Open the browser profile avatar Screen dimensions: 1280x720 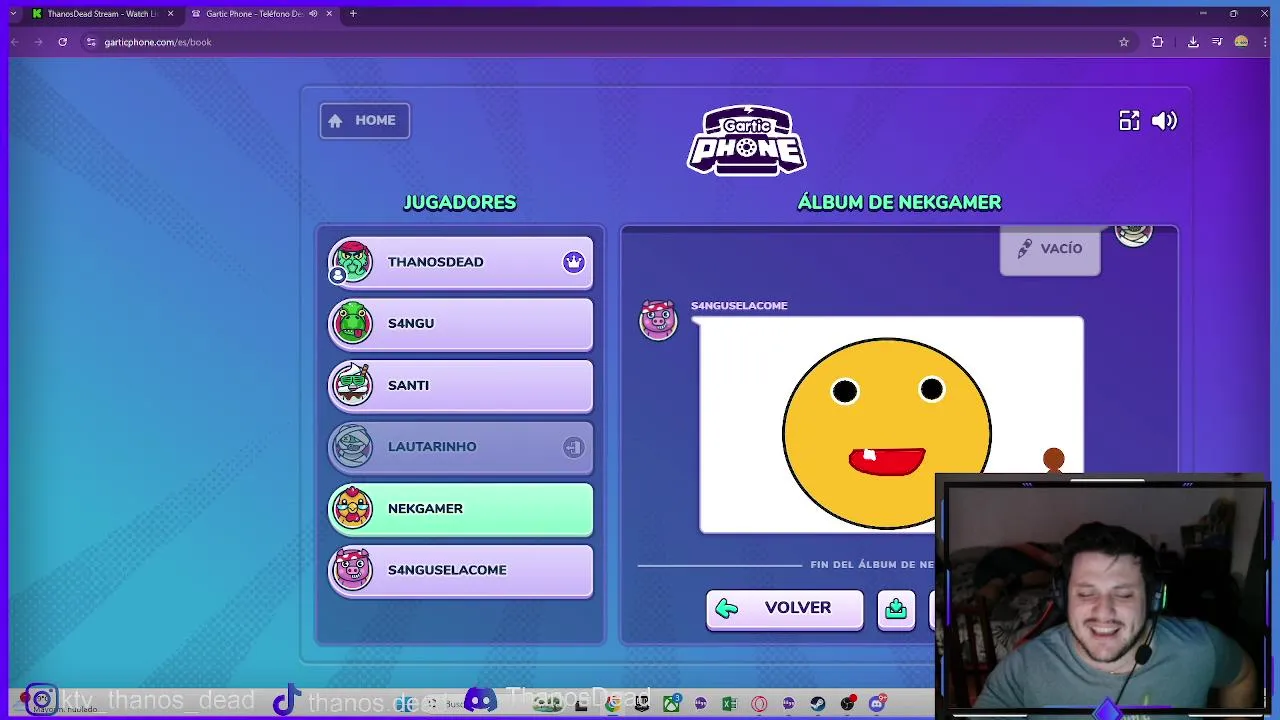coord(1241,42)
